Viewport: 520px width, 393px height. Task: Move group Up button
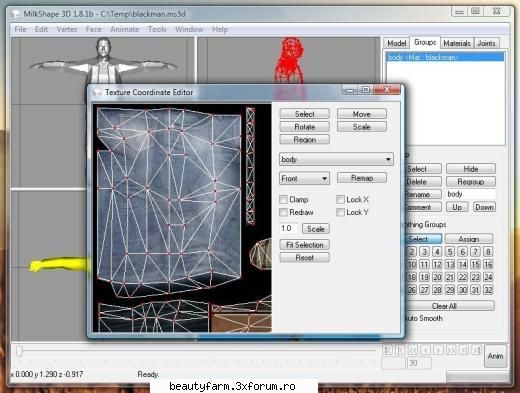[x=457, y=207]
